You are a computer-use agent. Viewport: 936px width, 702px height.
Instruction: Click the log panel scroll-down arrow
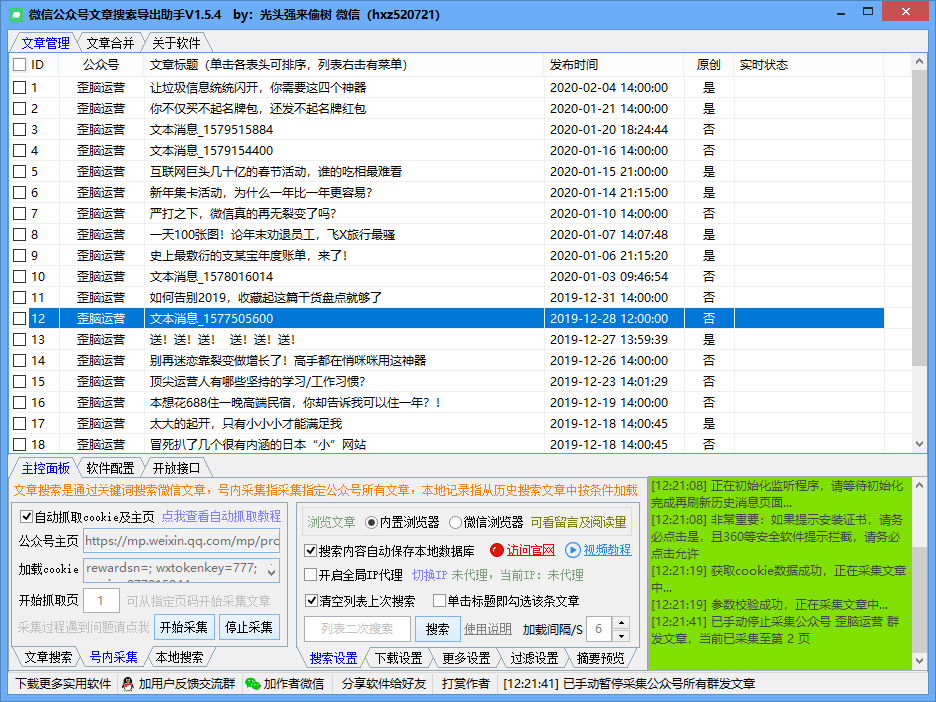click(x=919, y=660)
